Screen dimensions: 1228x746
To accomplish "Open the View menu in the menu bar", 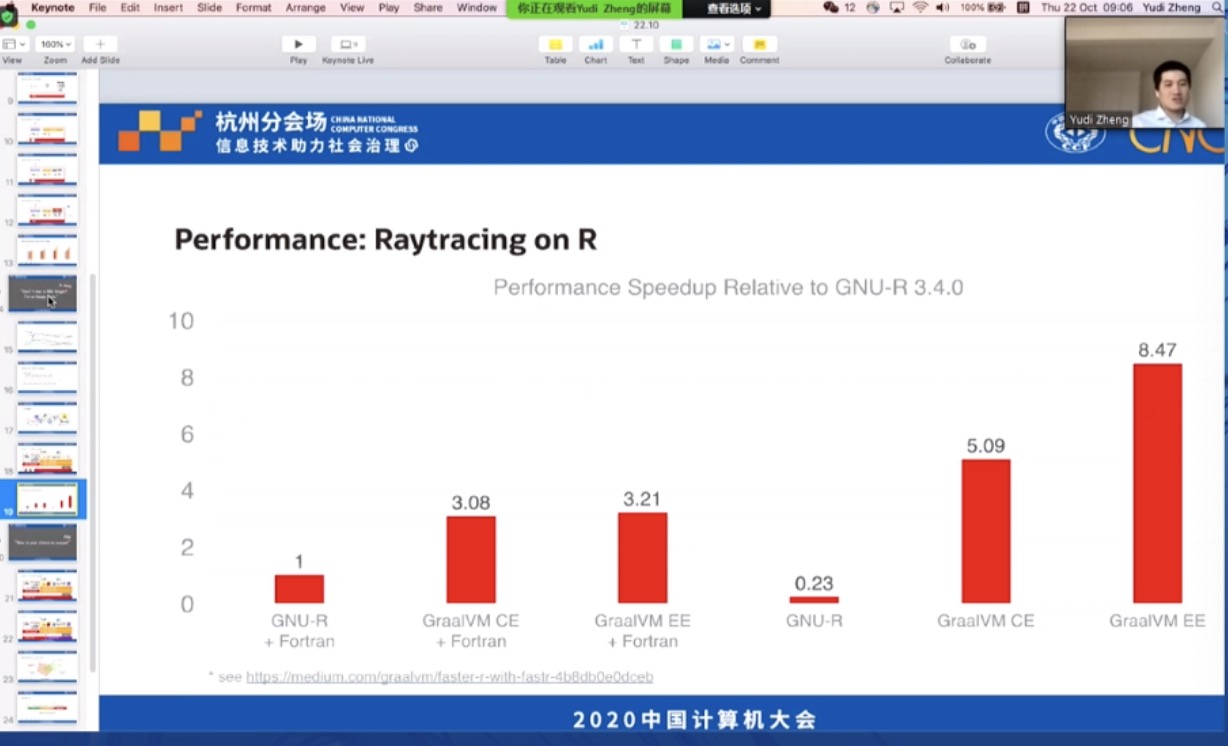I will (352, 7).
